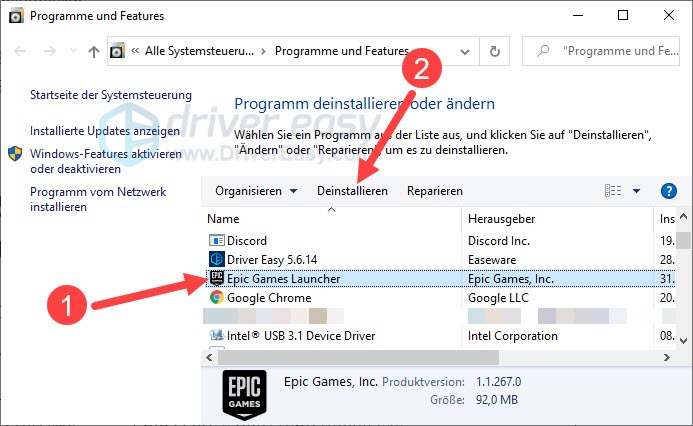This screenshot has height=426, width=693.
Task: Click publisher cell Easeware
Action: (x=492, y=260)
